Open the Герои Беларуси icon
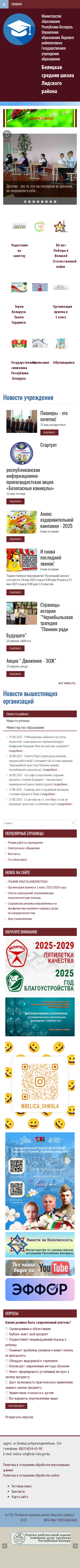The width and height of the screenshot is (80, 1568). click(x=19, y=287)
